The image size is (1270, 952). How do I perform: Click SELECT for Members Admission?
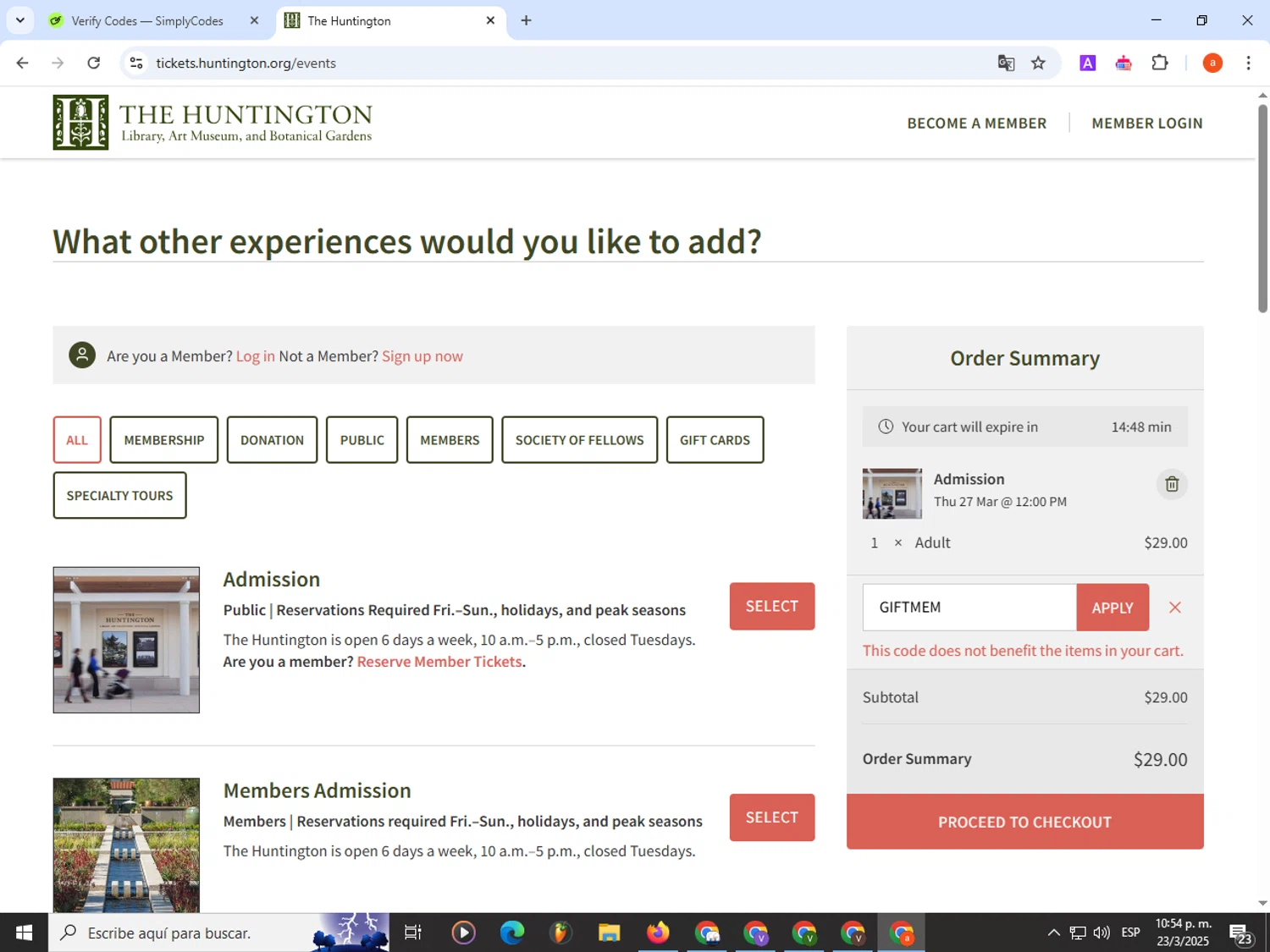pos(772,817)
